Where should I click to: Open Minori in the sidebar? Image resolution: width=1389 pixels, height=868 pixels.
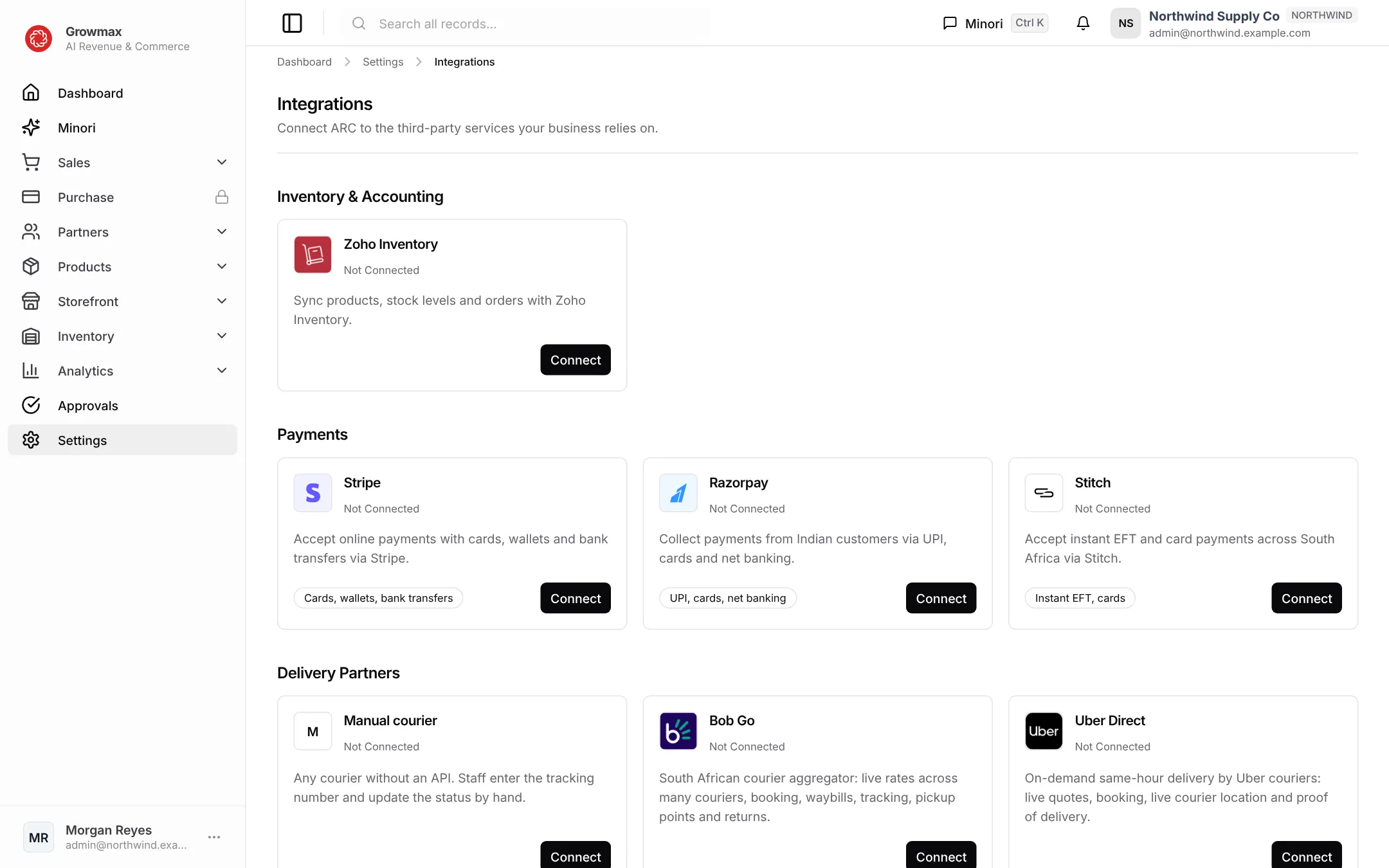122,127
